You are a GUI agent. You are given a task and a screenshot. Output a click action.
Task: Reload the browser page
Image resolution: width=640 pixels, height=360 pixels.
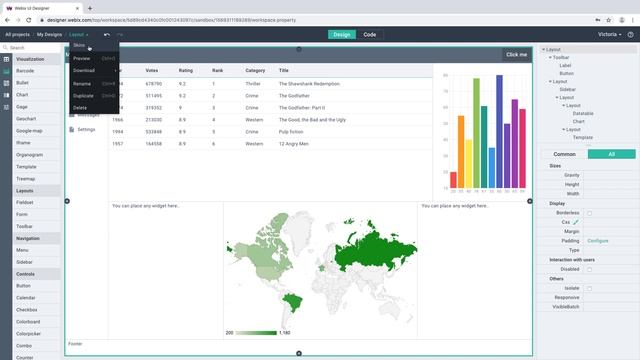29,20
